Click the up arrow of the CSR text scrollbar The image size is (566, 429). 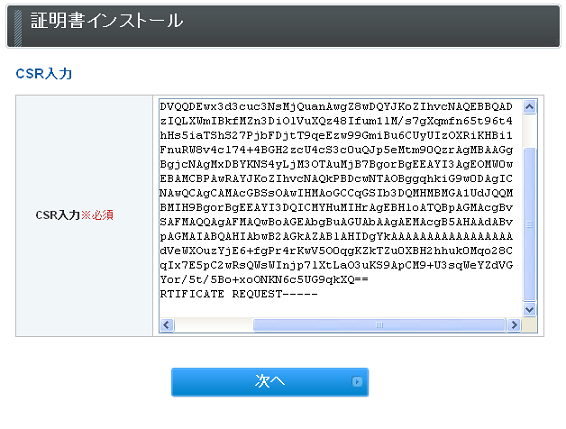point(529,107)
